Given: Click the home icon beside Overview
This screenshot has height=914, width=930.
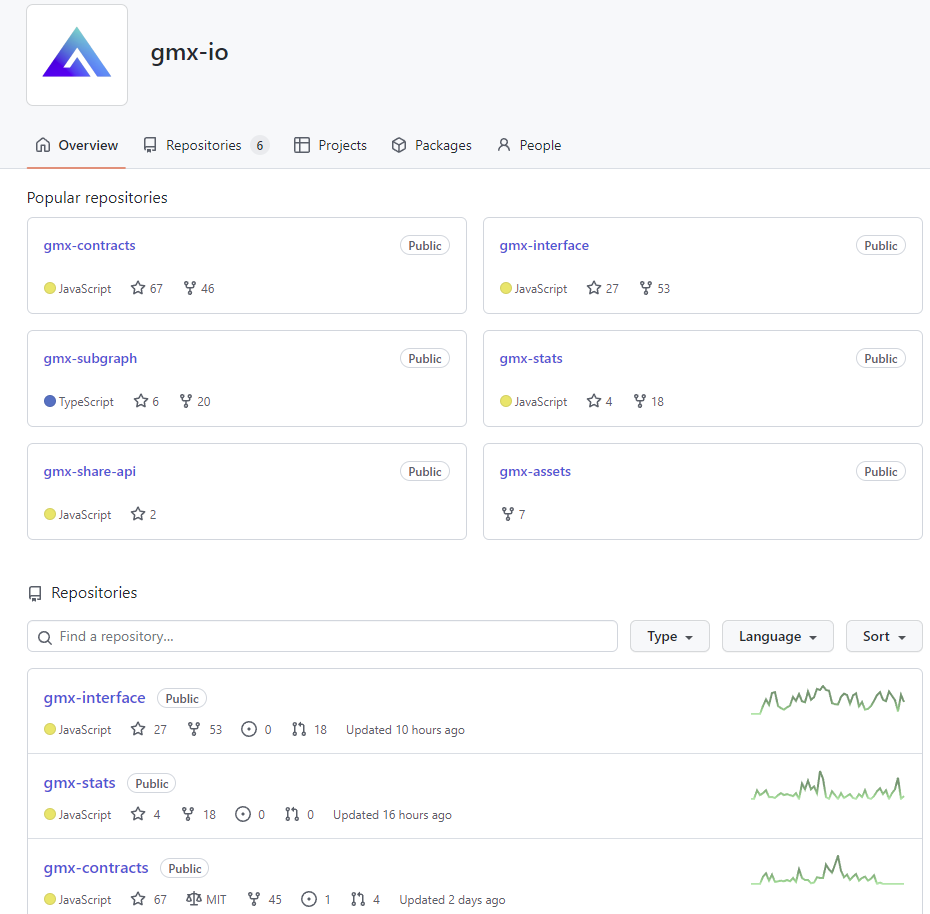Looking at the screenshot, I should (x=43, y=145).
